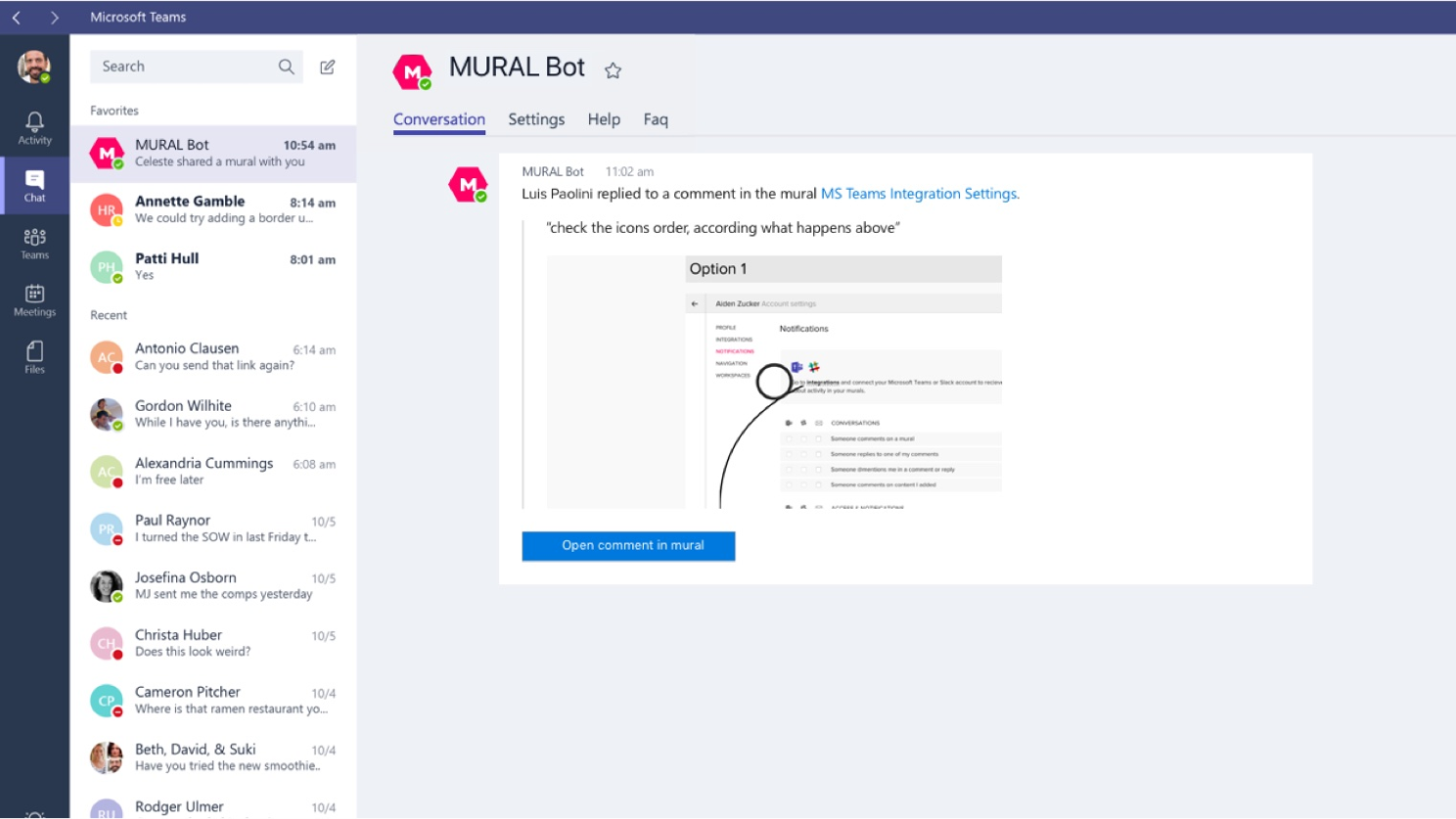Screen dimensions: 1456x819
Task: Open the chat with Antonio Clausen
Action: (x=213, y=357)
